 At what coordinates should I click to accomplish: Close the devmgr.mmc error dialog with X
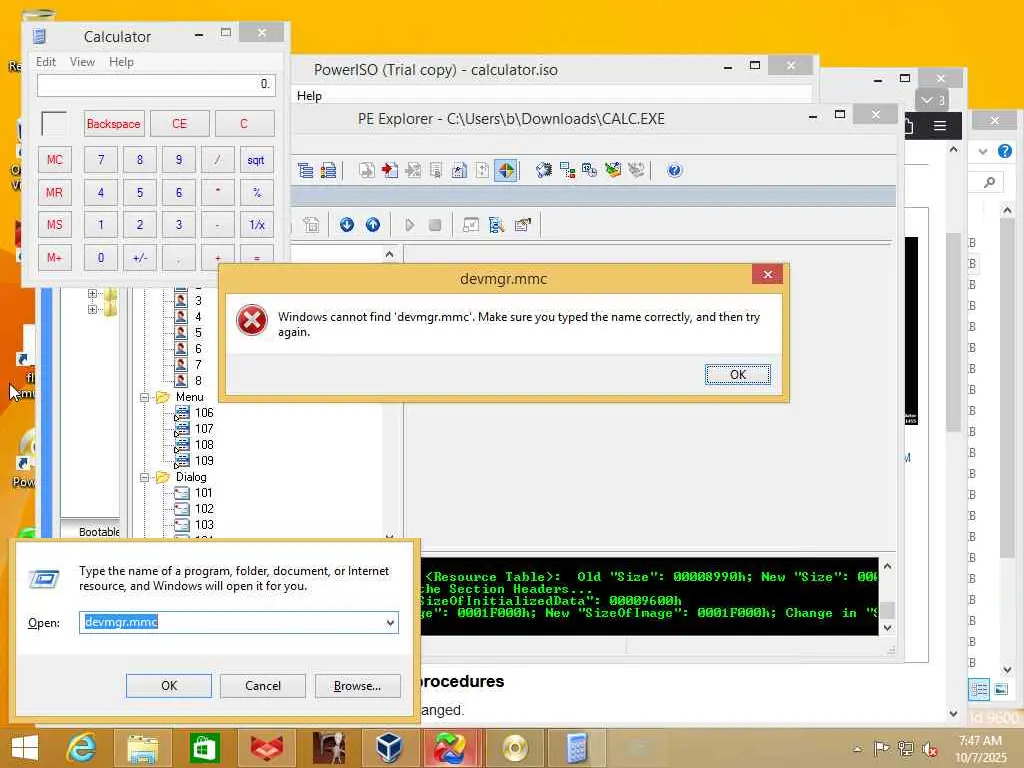(x=767, y=274)
